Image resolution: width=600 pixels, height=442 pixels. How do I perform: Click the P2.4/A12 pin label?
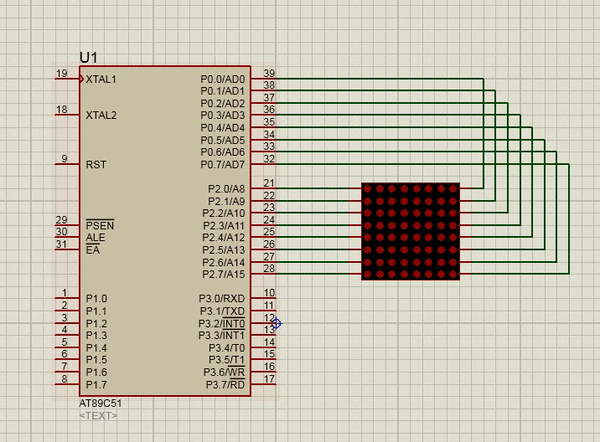[x=223, y=238]
